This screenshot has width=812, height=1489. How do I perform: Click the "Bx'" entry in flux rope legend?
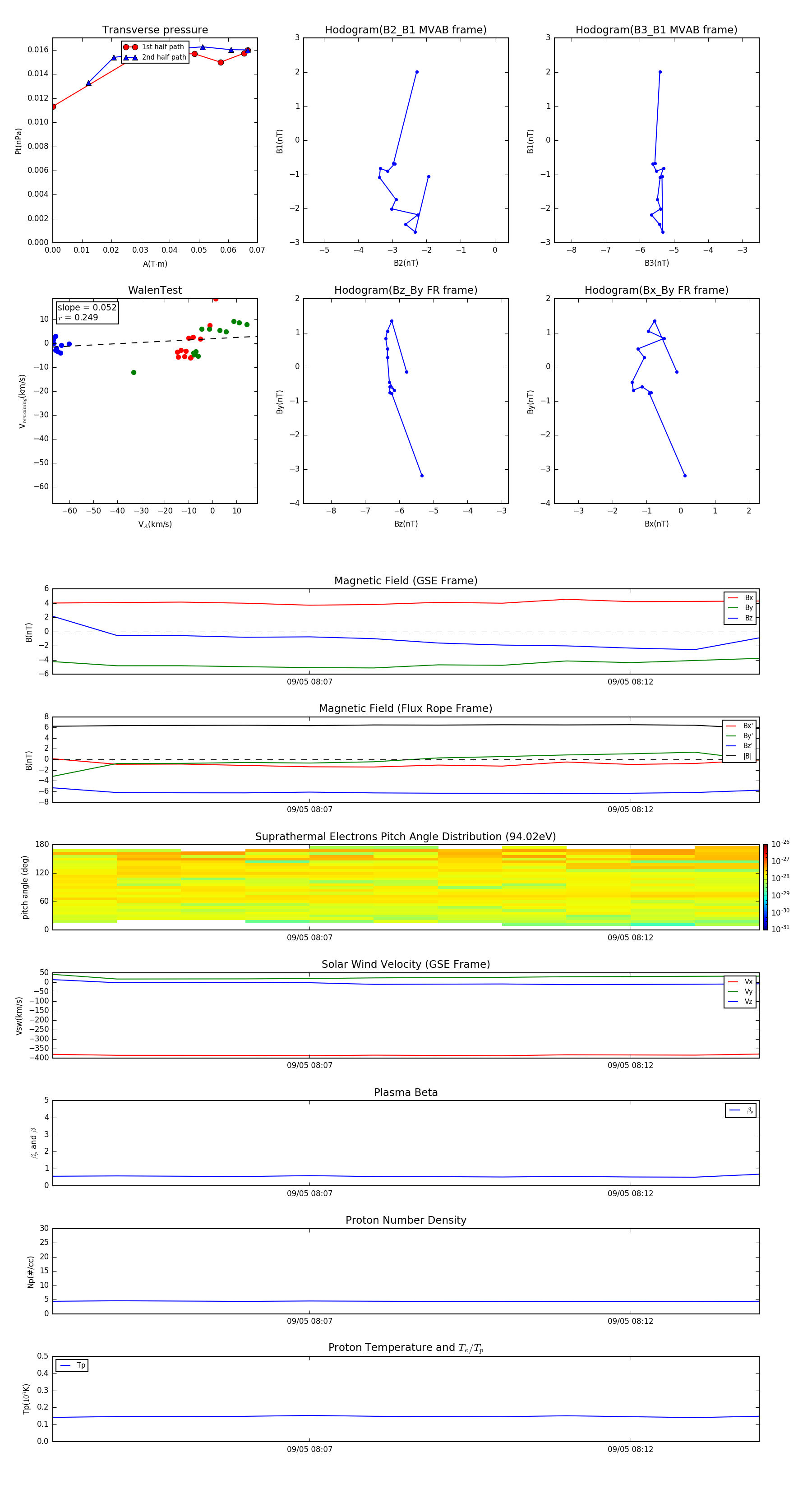click(x=740, y=726)
